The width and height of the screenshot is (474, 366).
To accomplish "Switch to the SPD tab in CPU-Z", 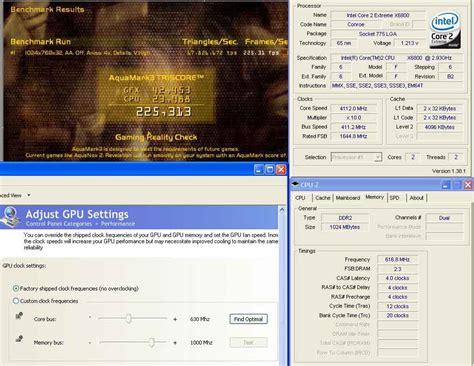I will 394,198.
